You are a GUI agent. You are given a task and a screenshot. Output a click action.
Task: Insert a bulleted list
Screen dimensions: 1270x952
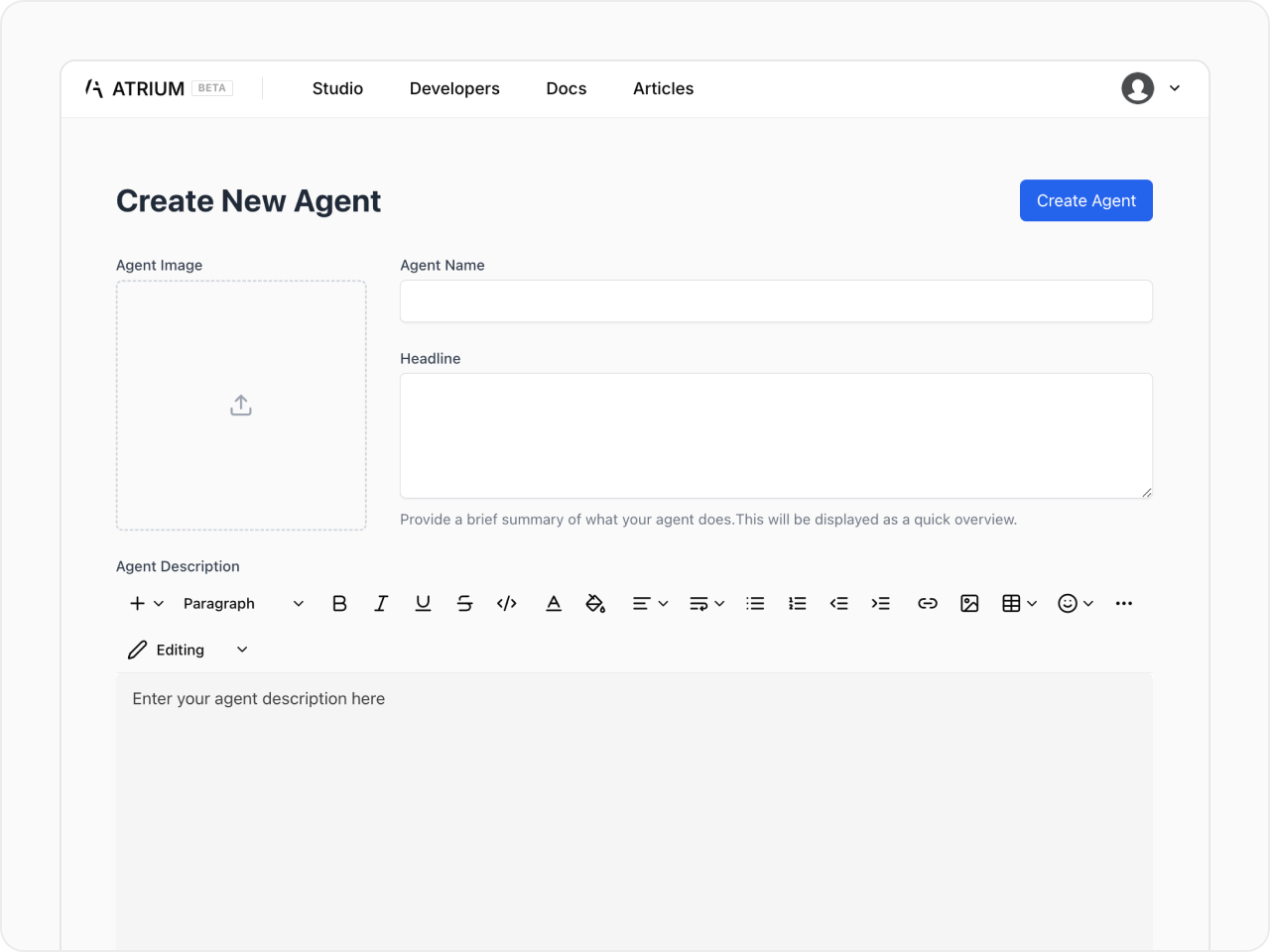[755, 603]
